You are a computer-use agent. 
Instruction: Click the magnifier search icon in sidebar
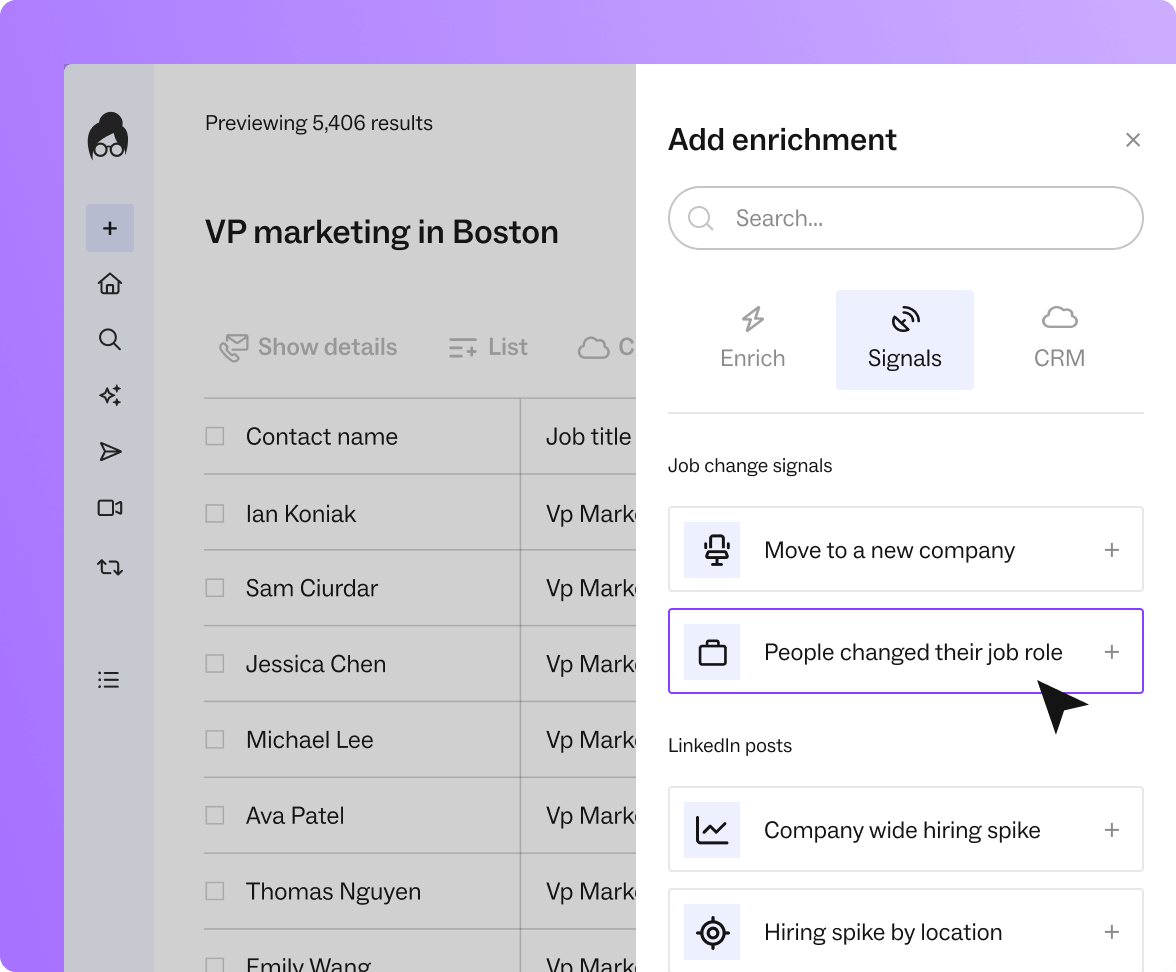point(110,339)
